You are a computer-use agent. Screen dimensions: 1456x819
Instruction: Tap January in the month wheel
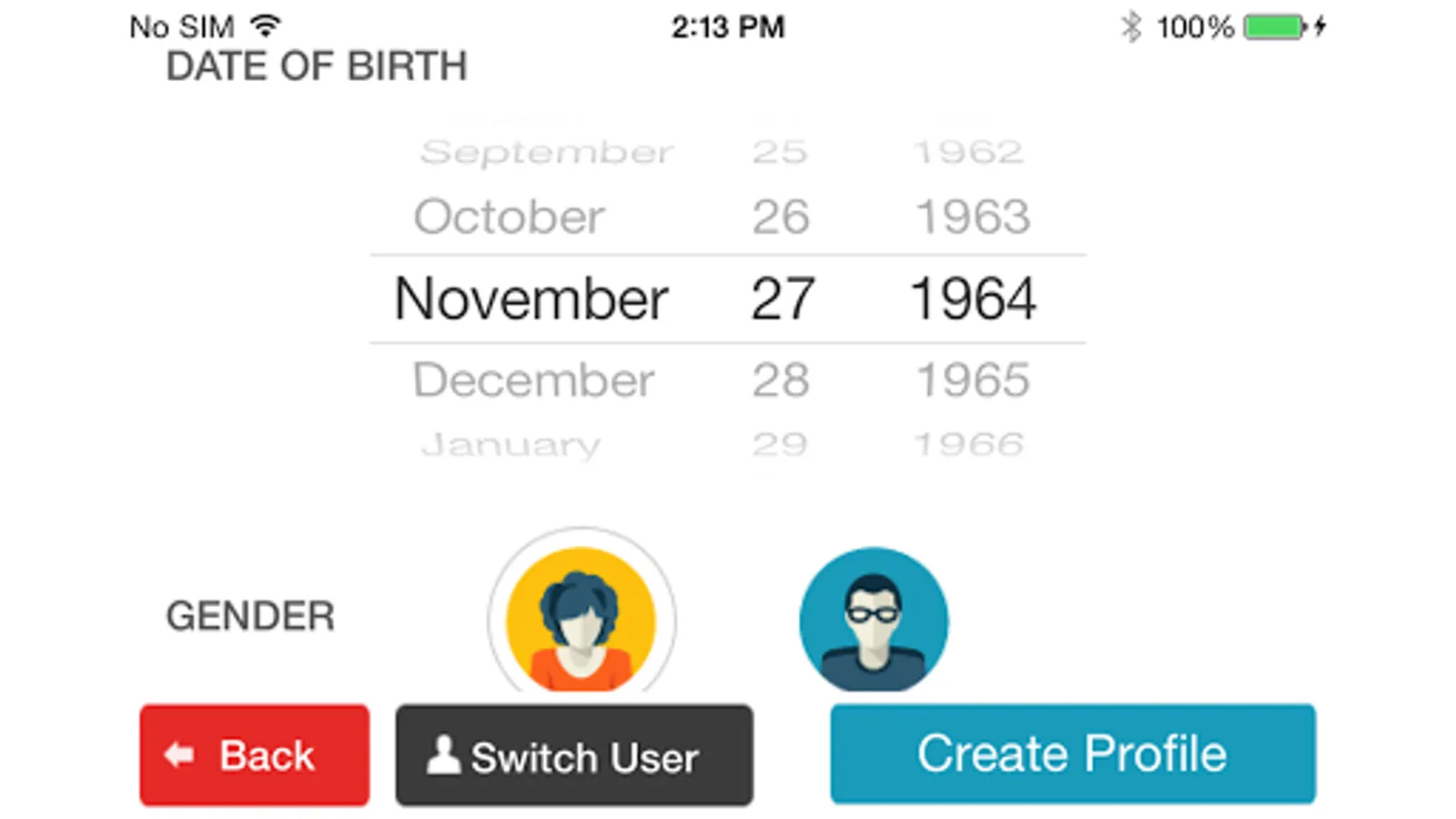coord(511,444)
